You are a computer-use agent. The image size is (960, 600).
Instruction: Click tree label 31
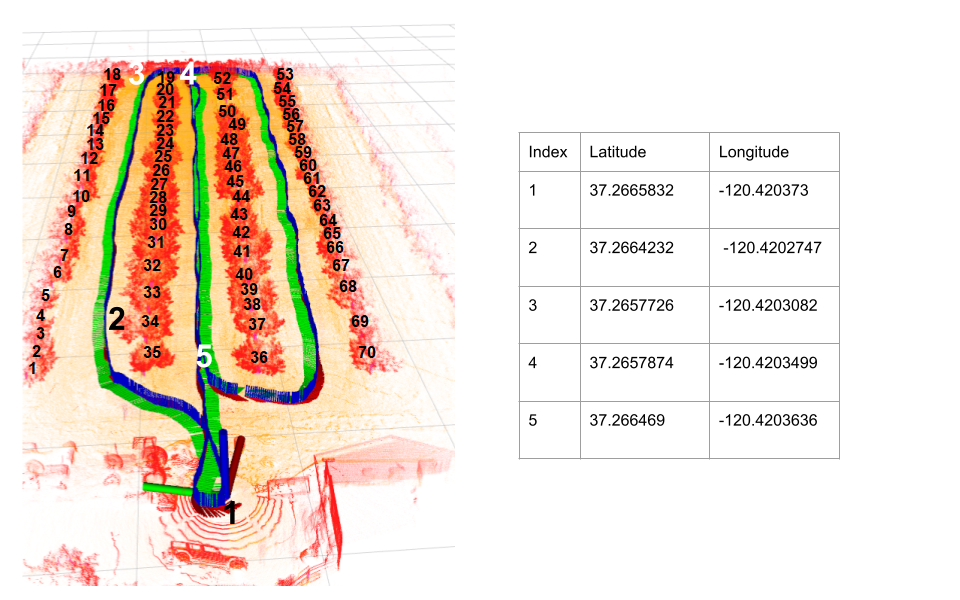[156, 242]
